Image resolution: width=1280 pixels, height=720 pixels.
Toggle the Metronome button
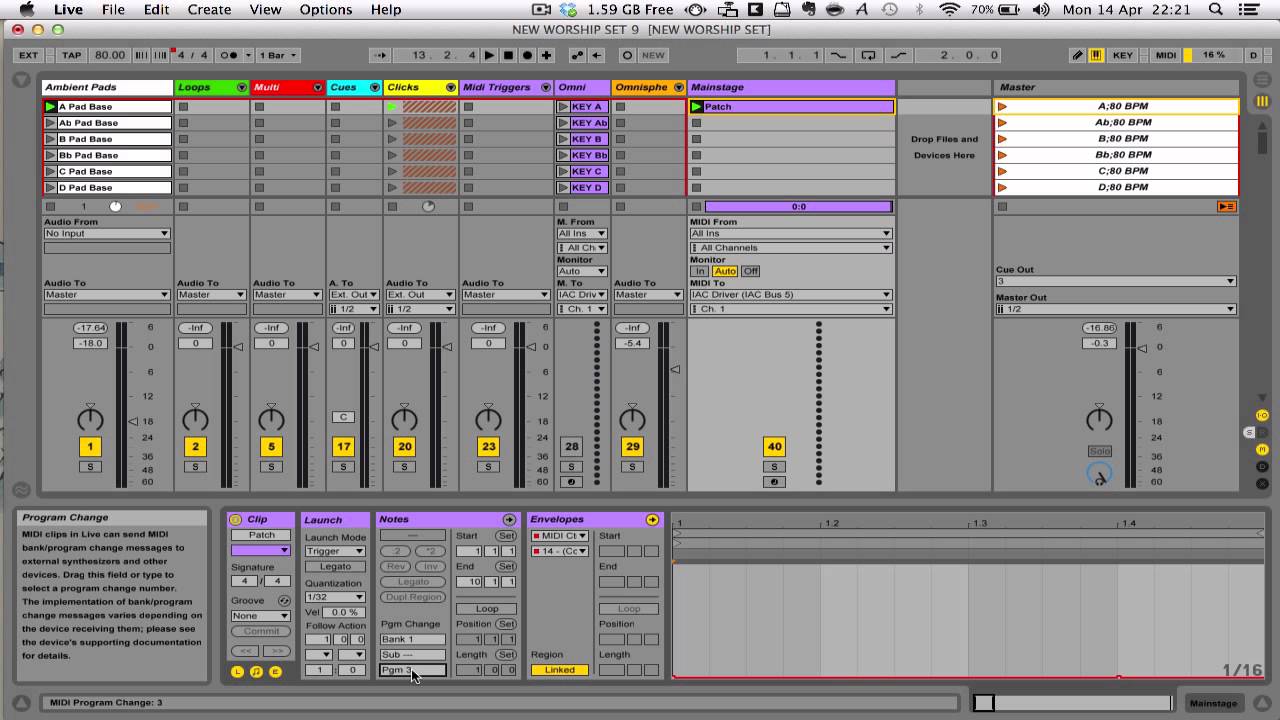pos(228,55)
